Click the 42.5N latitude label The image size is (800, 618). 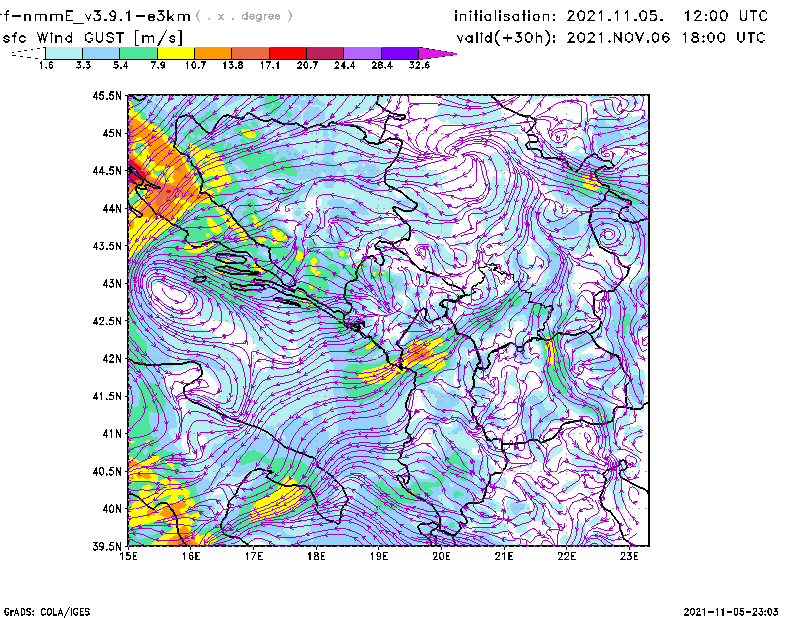(x=107, y=321)
